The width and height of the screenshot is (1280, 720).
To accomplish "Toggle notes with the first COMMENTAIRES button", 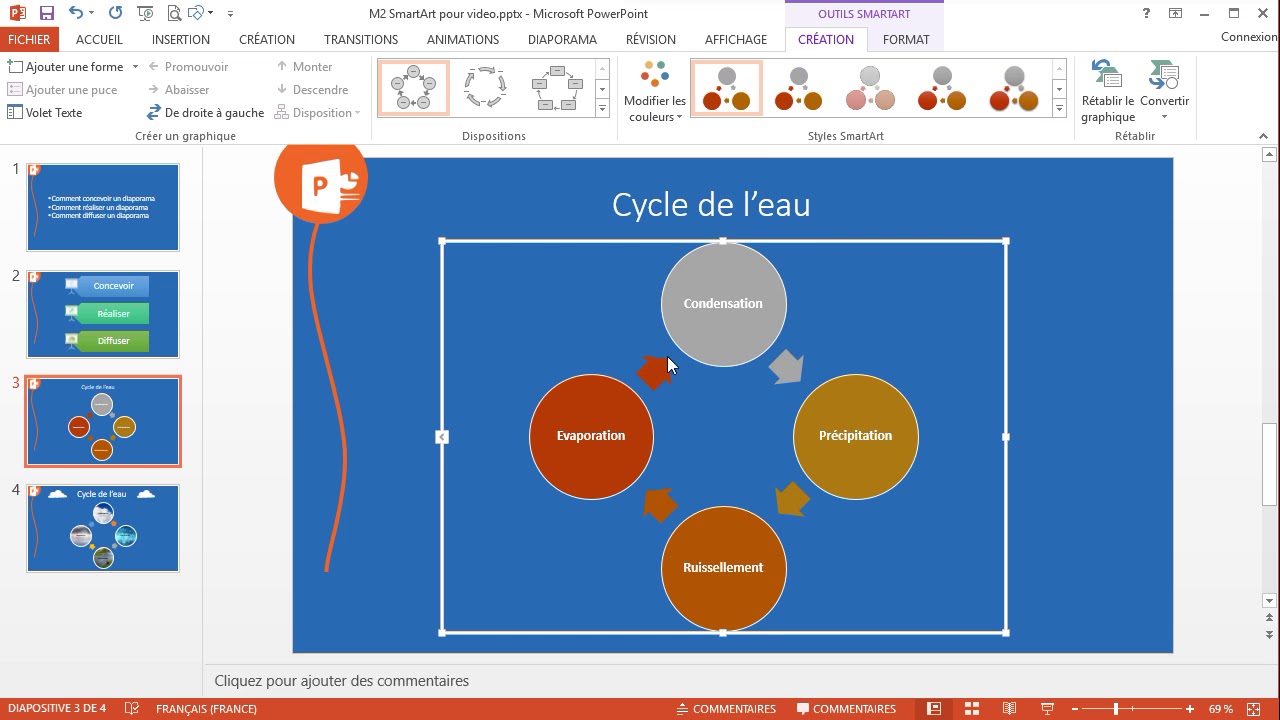I will tap(726, 709).
